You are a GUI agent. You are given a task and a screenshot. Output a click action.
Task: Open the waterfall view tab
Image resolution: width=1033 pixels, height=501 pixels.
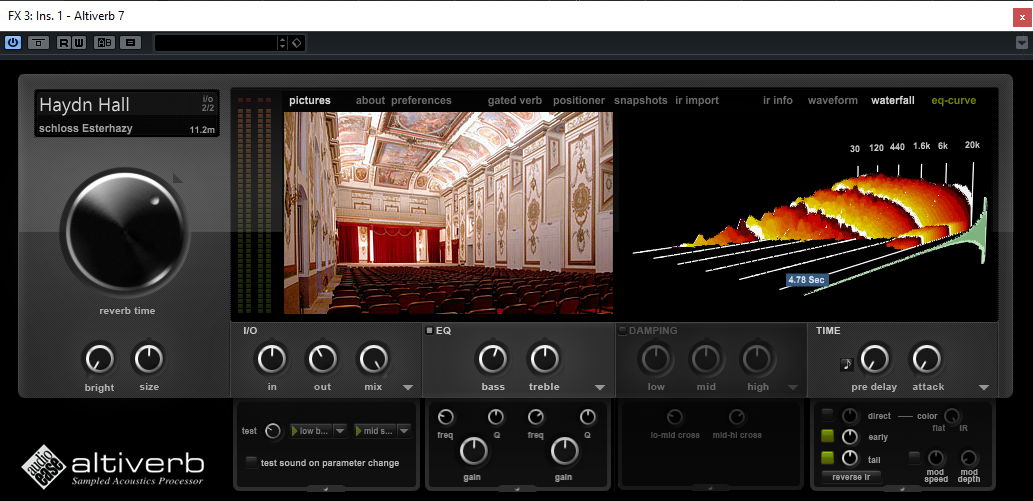pyautogui.click(x=893, y=101)
